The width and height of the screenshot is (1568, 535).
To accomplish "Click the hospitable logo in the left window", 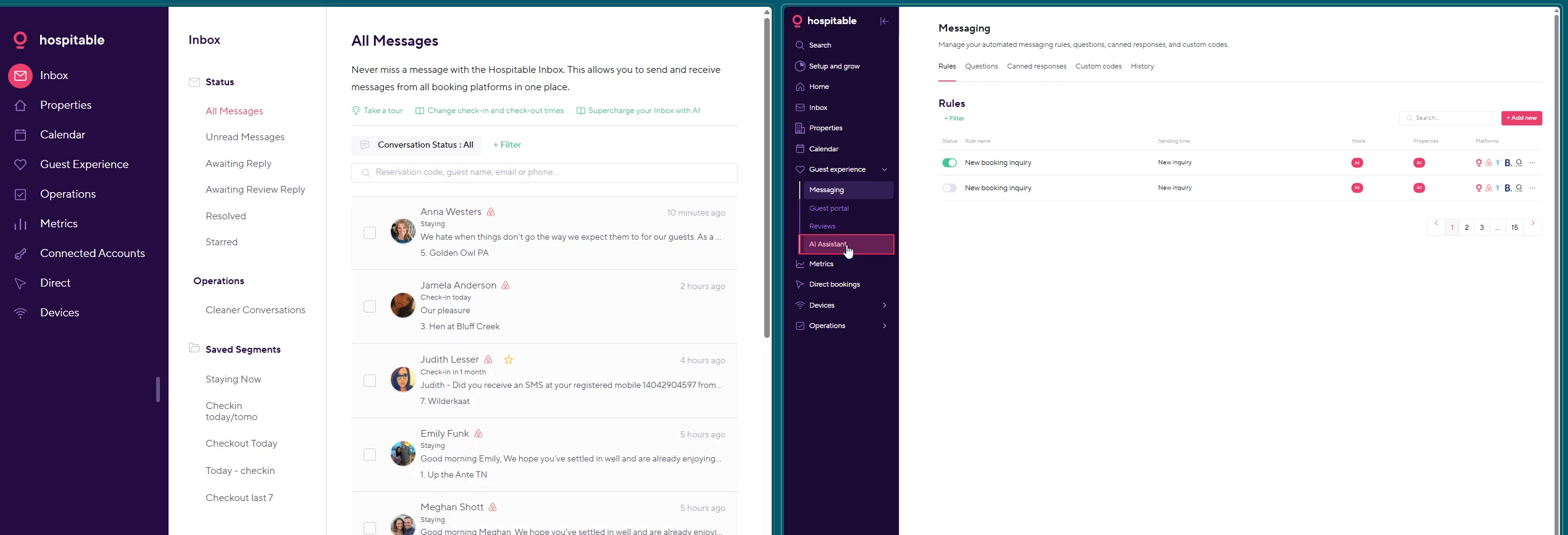I will (59, 40).
